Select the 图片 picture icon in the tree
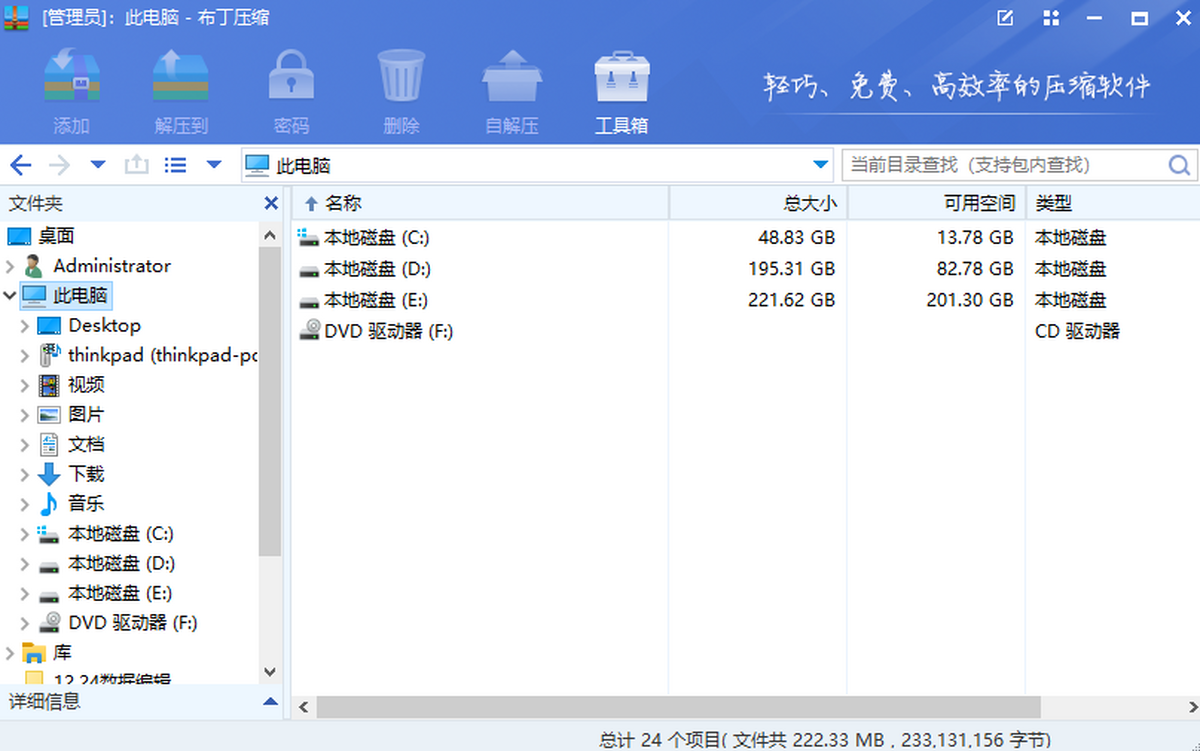Image resolution: width=1200 pixels, height=751 pixels. tap(49, 414)
